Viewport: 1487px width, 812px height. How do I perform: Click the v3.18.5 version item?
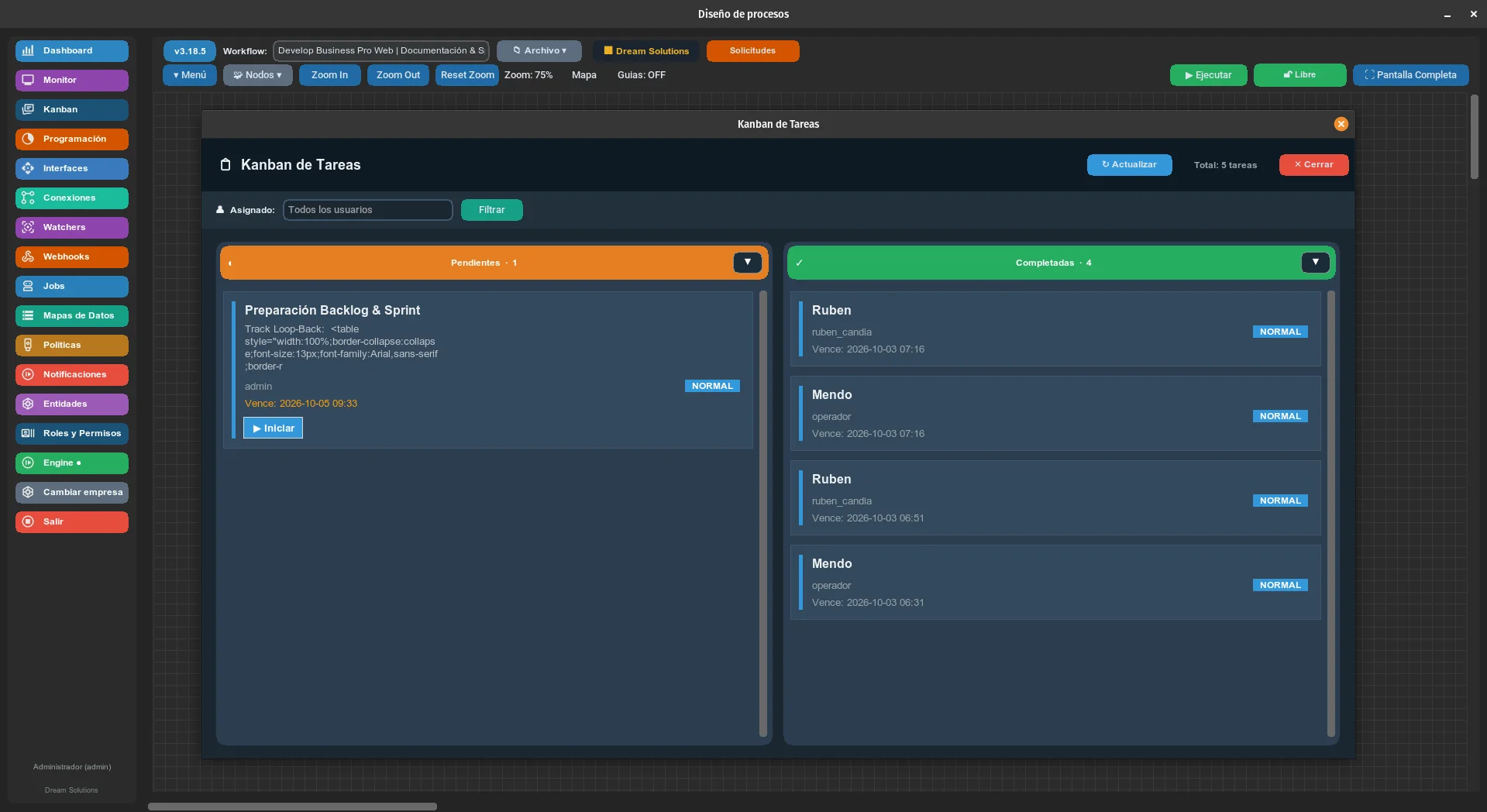click(190, 51)
